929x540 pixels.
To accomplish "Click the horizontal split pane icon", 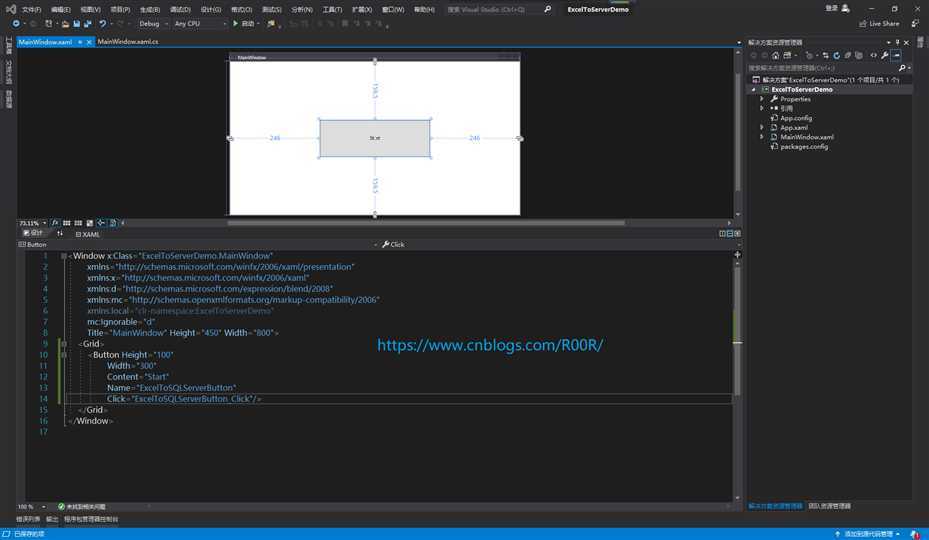I will (x=730, y=234).
